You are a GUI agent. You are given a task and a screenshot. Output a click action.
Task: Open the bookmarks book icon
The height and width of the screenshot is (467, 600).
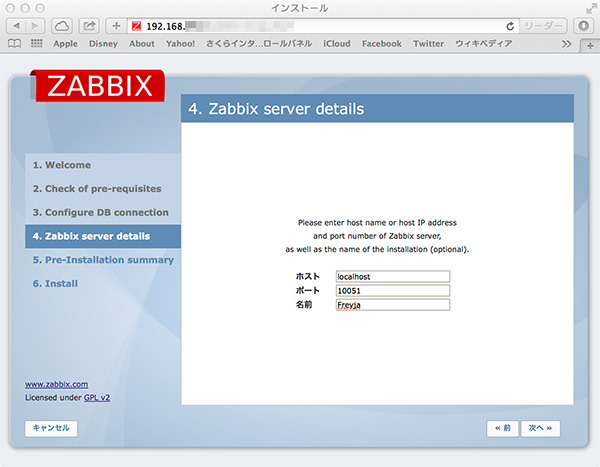click(15, 44)
